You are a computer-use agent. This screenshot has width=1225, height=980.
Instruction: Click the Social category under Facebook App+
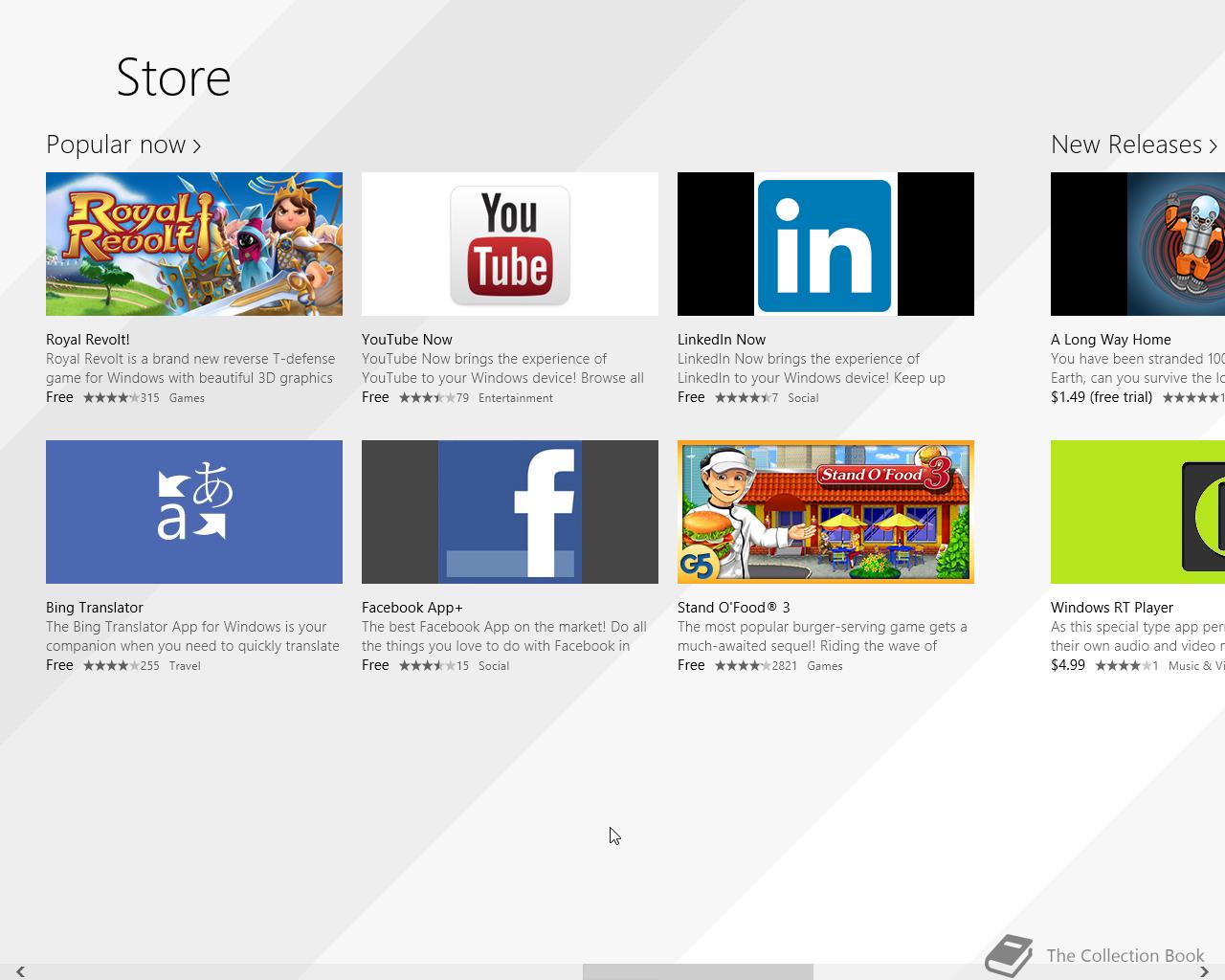(x=494, y=666)
